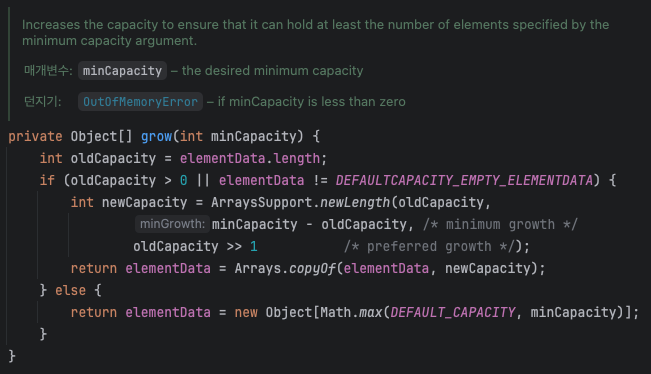The height and width of the screenshot is (374, 651).
Task: Click the Math.max call
Action: click(351, 312)
